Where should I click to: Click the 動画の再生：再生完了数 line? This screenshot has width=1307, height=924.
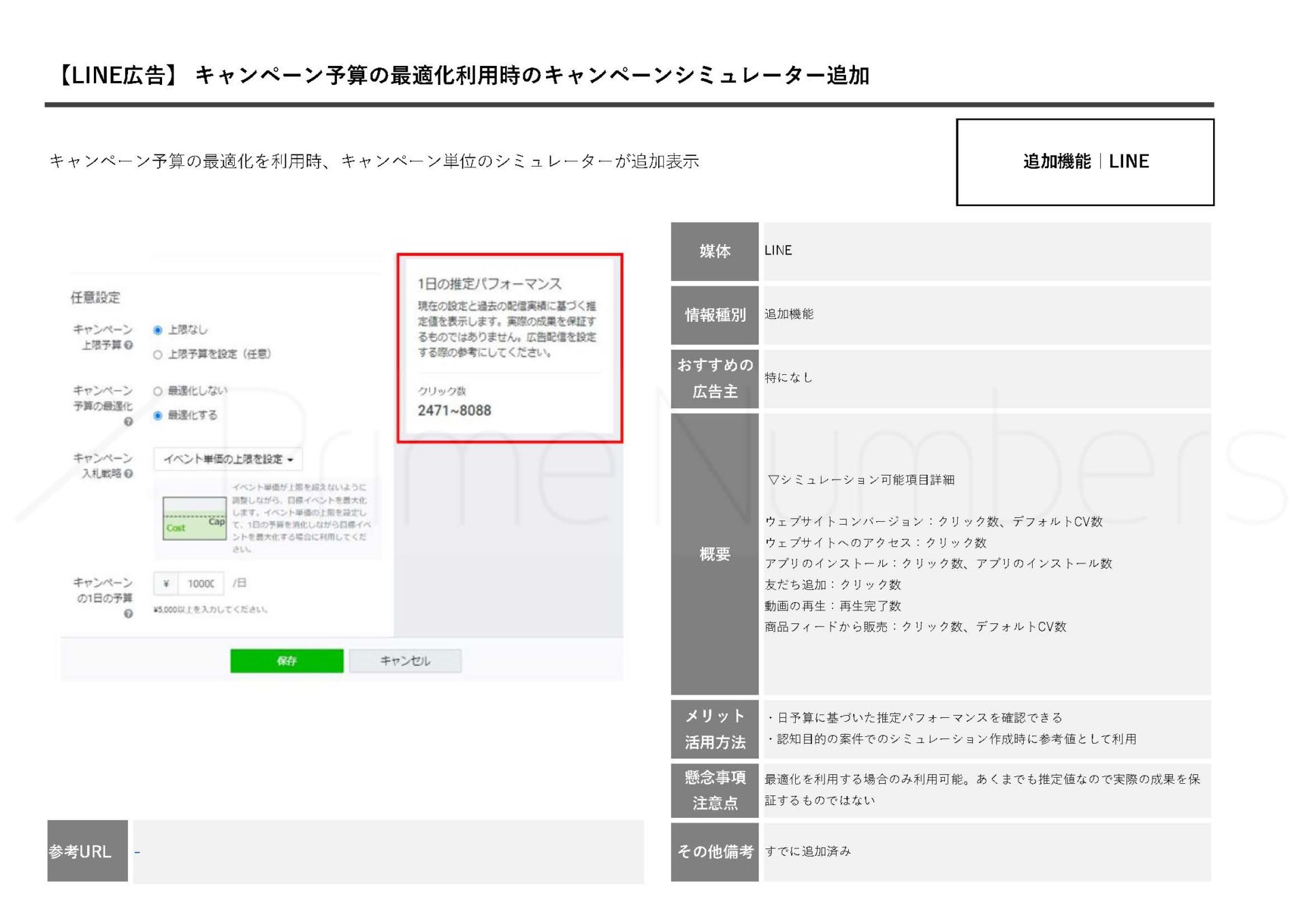[833, 606]
